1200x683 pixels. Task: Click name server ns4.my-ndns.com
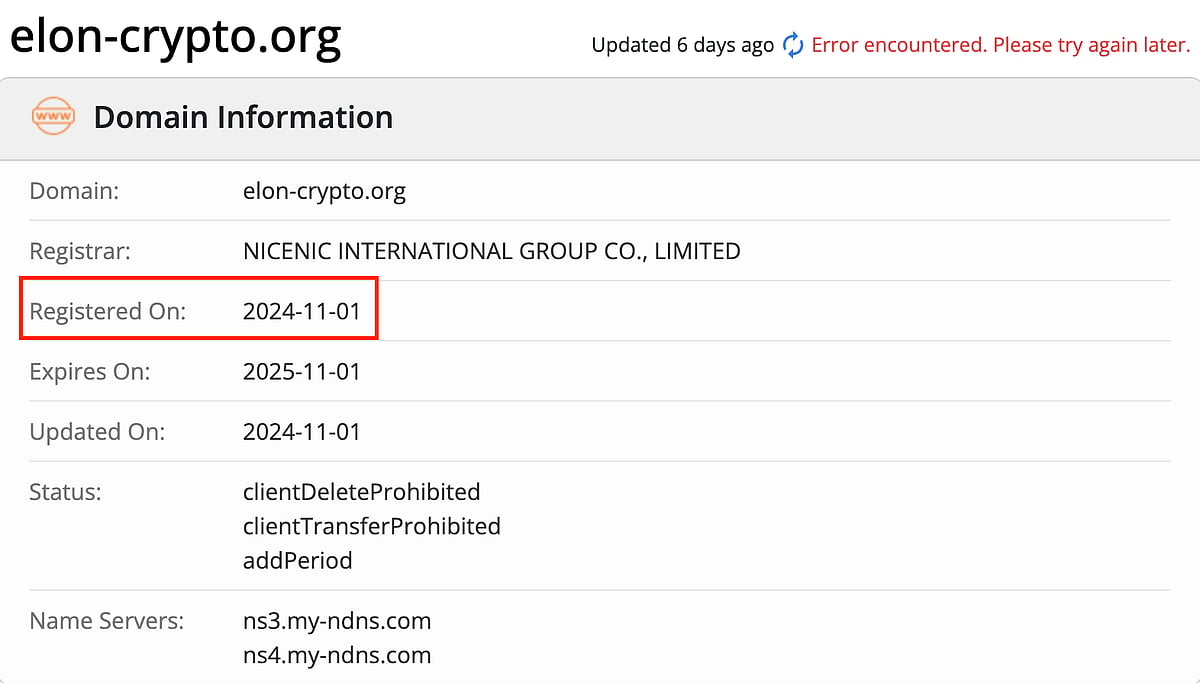[336, 655]
